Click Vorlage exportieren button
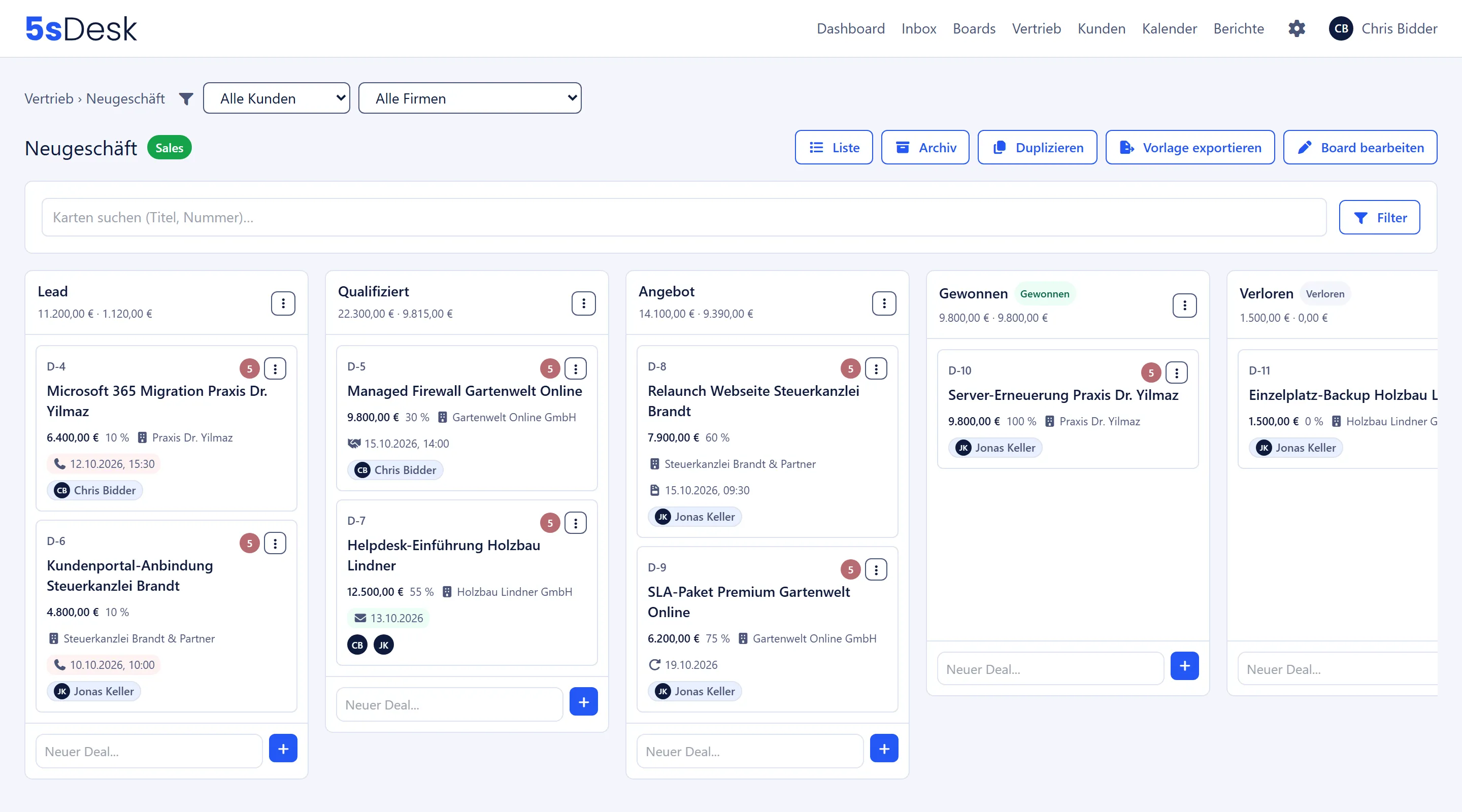The image size is (1462, 812). pyautogui.click(x=1190, y=148)
